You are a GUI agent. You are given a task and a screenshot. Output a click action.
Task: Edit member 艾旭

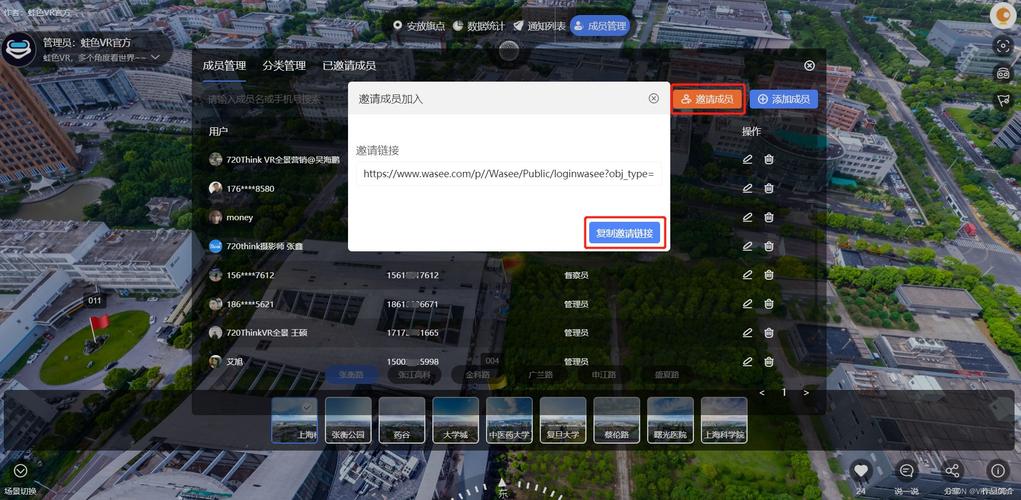747,361
